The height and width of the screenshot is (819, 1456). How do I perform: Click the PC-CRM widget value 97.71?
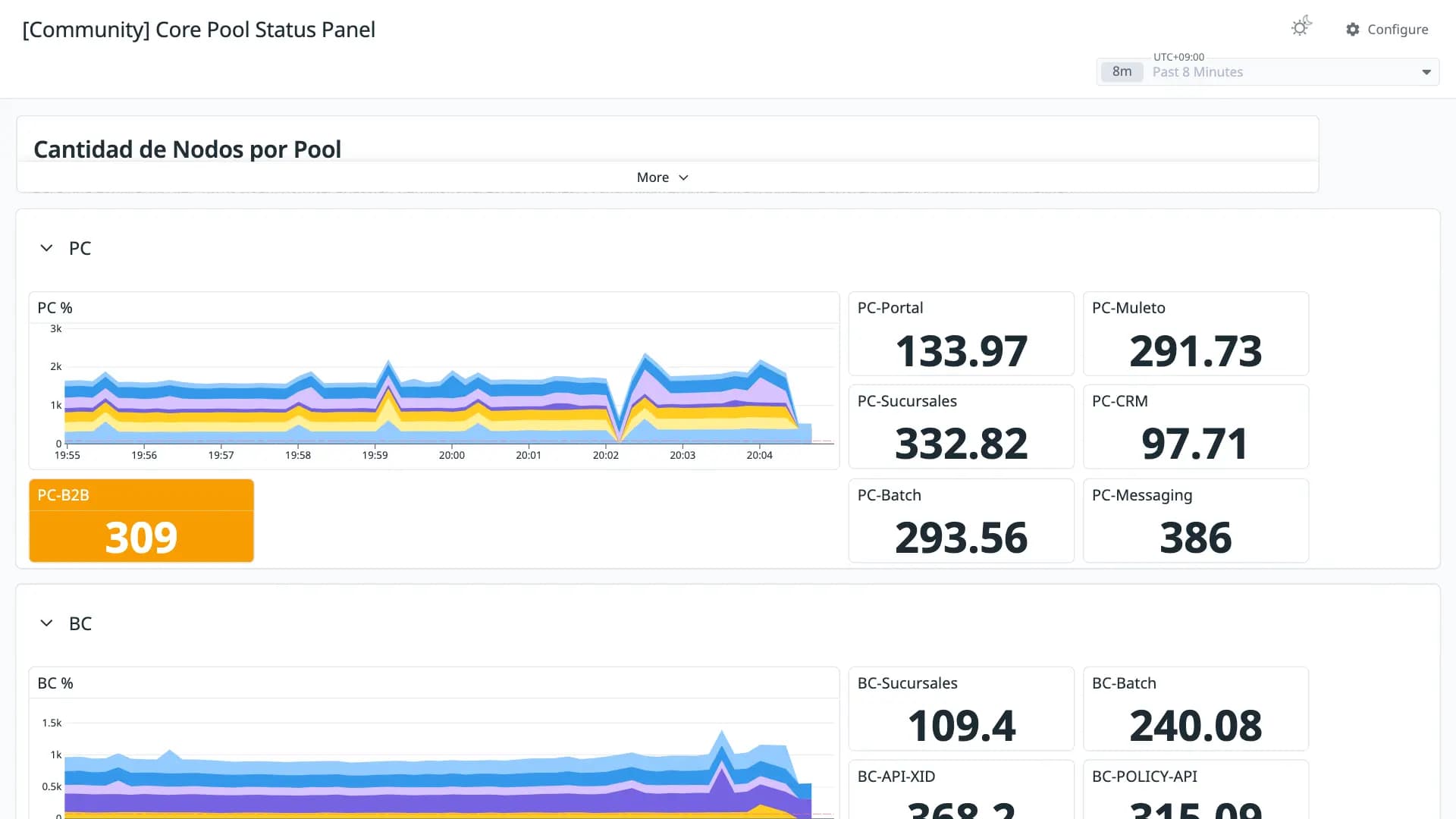click(x=1196, y=444)
